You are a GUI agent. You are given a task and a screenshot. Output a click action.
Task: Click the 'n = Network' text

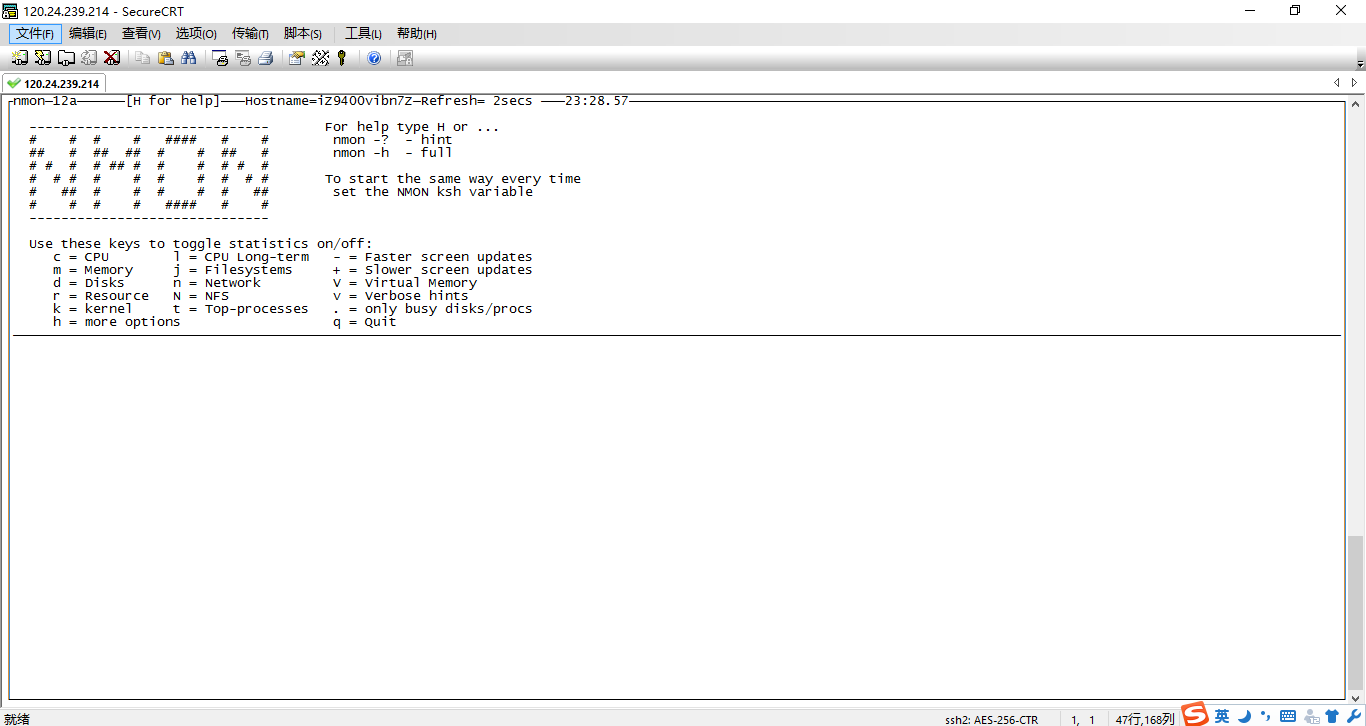(x=217, y=283)
